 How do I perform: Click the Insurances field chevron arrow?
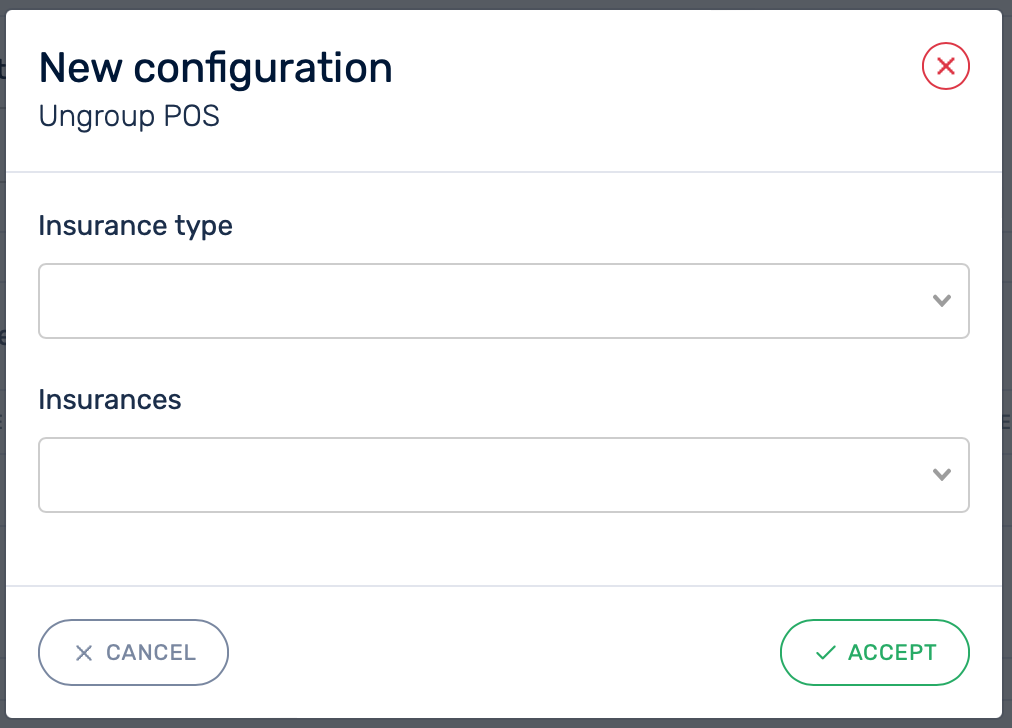point(941,475)
